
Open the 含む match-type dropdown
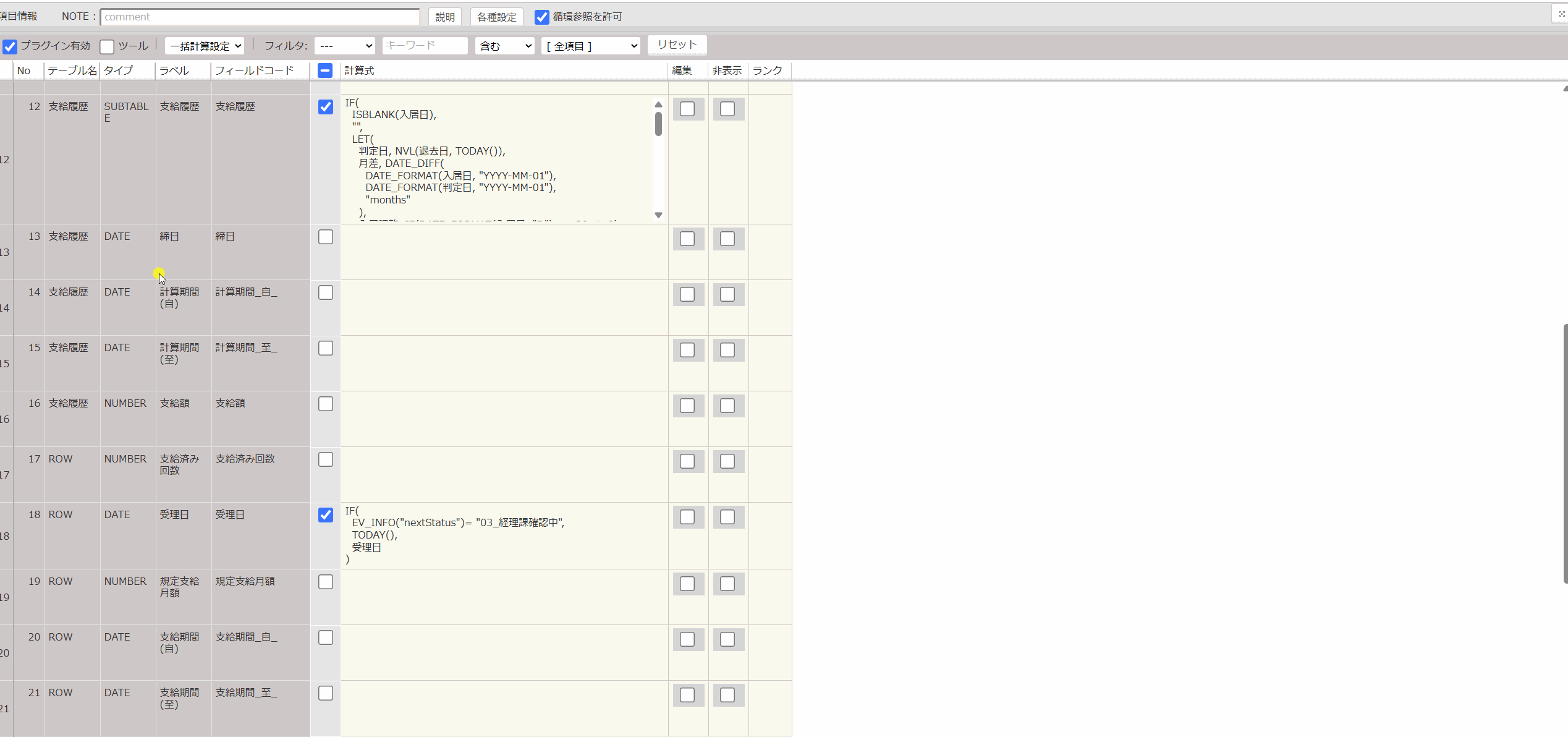pos(504,45)
